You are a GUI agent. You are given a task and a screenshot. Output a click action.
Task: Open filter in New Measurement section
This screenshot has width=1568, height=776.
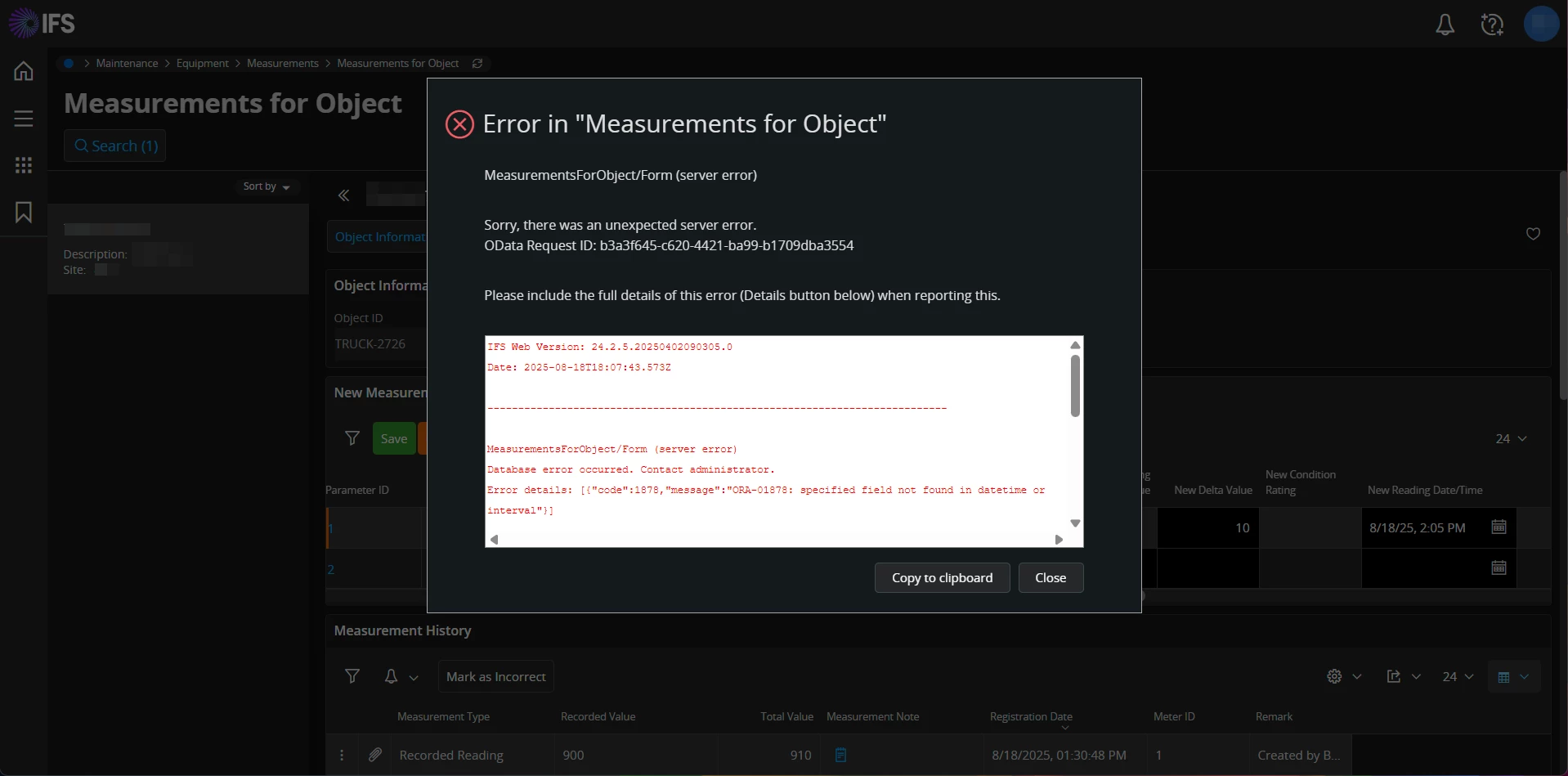[x=352, y=438]
